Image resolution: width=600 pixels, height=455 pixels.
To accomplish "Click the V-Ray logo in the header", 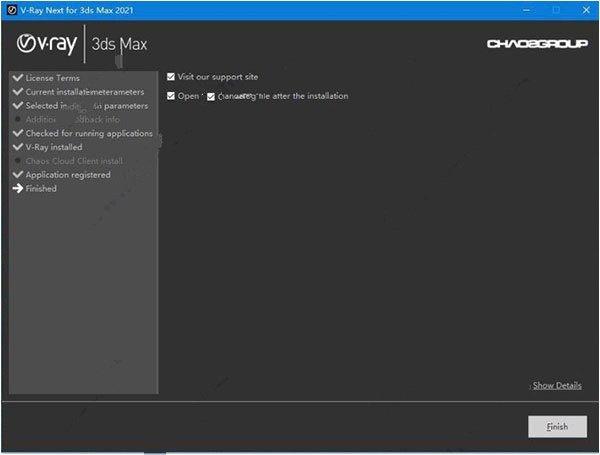I will (47, 44).
